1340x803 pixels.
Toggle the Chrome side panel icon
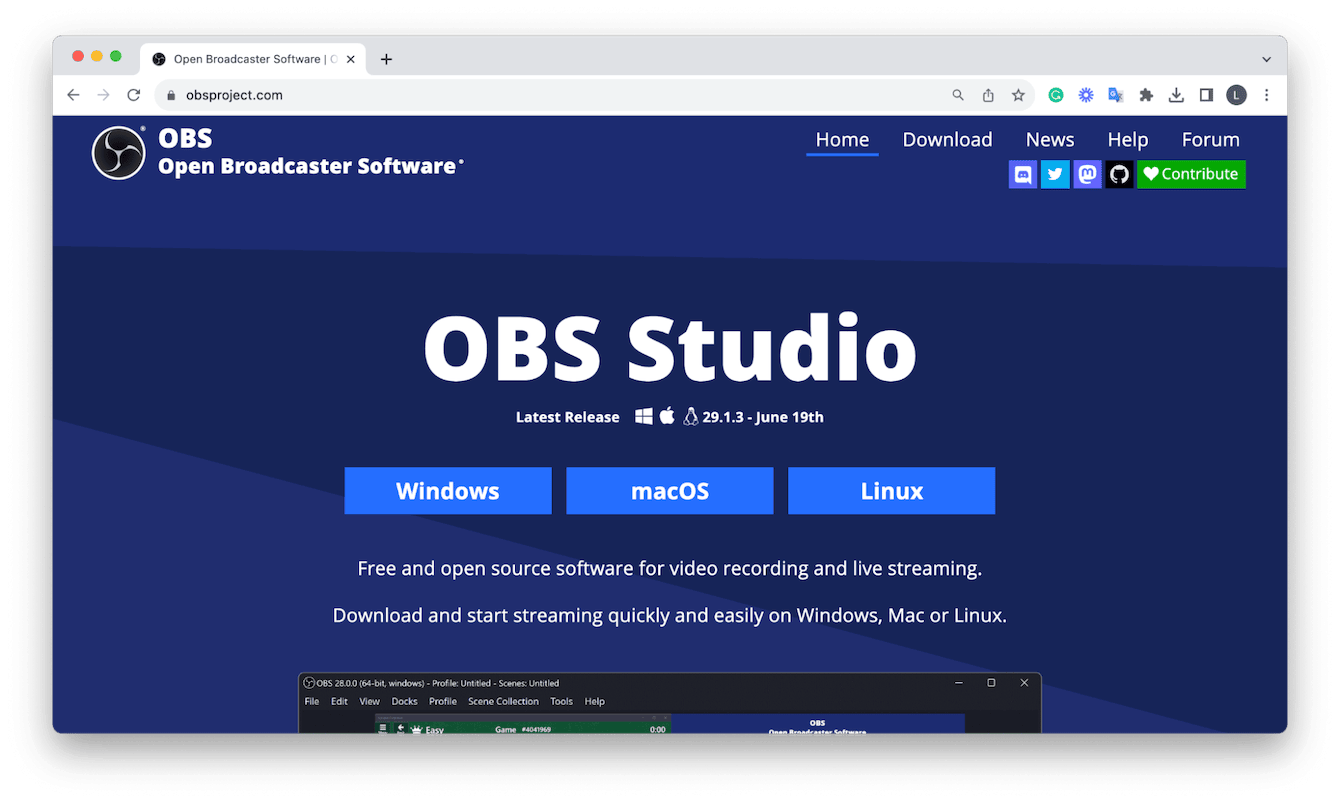point(1206,95)
